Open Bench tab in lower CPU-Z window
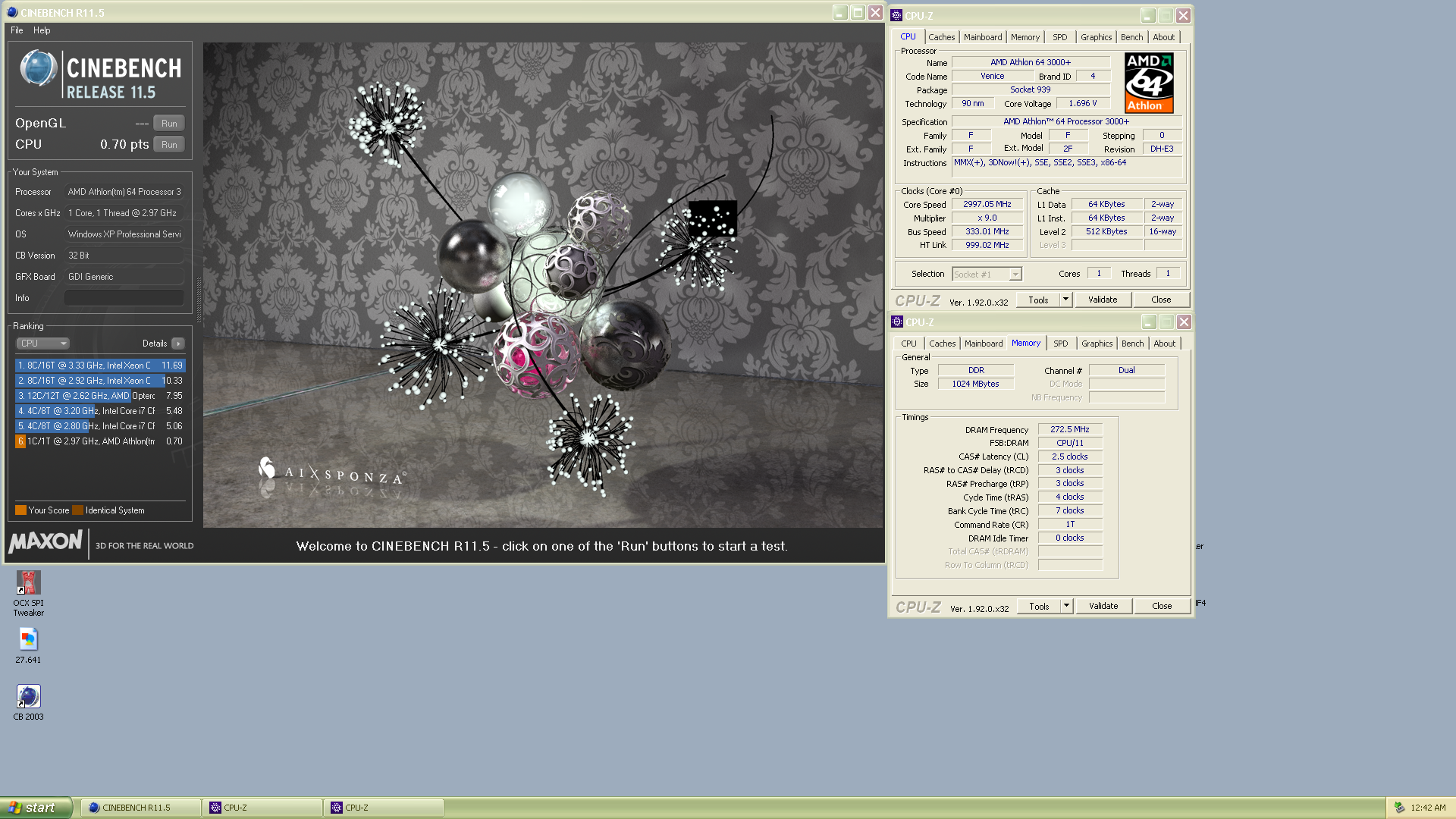 (x=1133, y=344)
